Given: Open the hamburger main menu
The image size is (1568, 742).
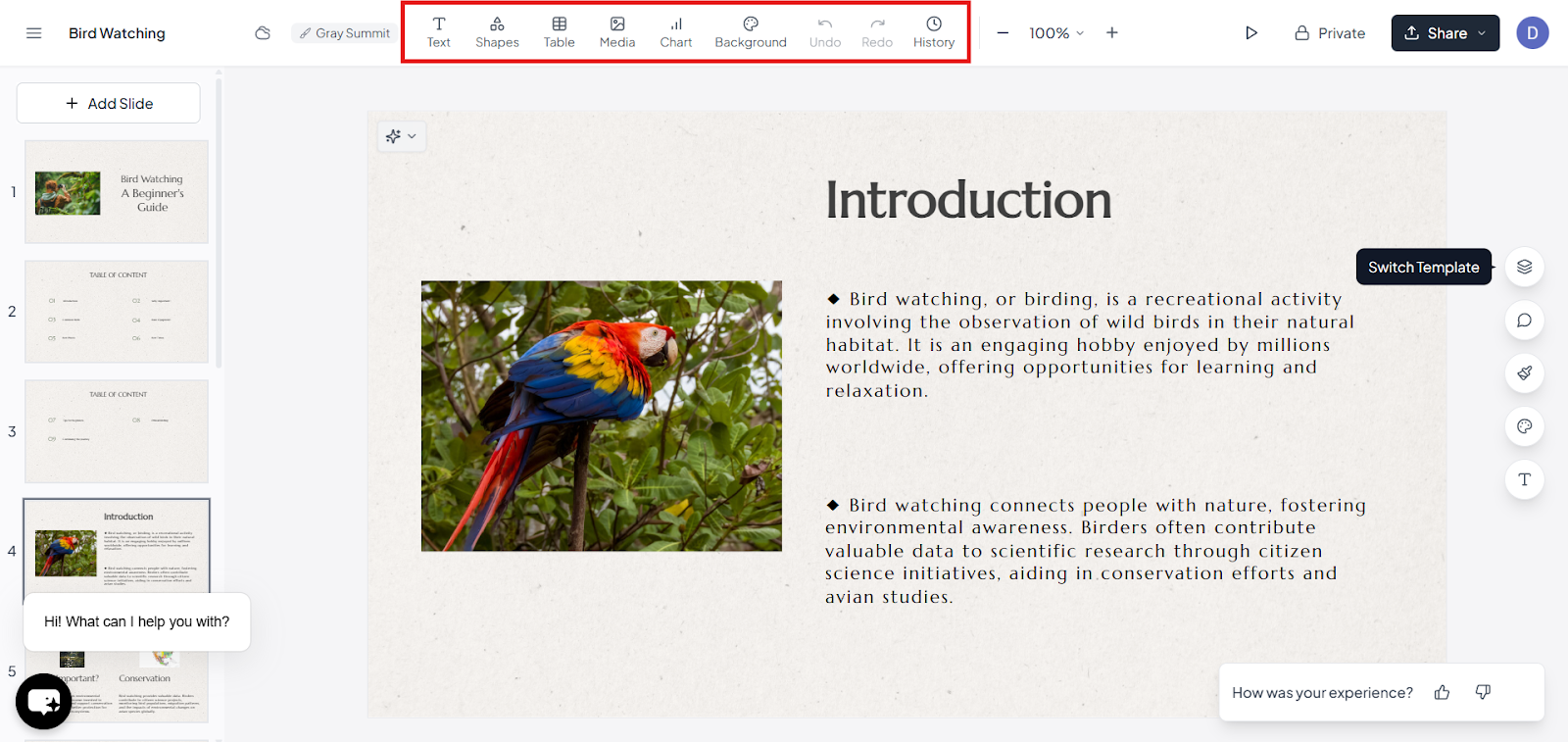Looking at the screenshot, I should tap(33, 33).
